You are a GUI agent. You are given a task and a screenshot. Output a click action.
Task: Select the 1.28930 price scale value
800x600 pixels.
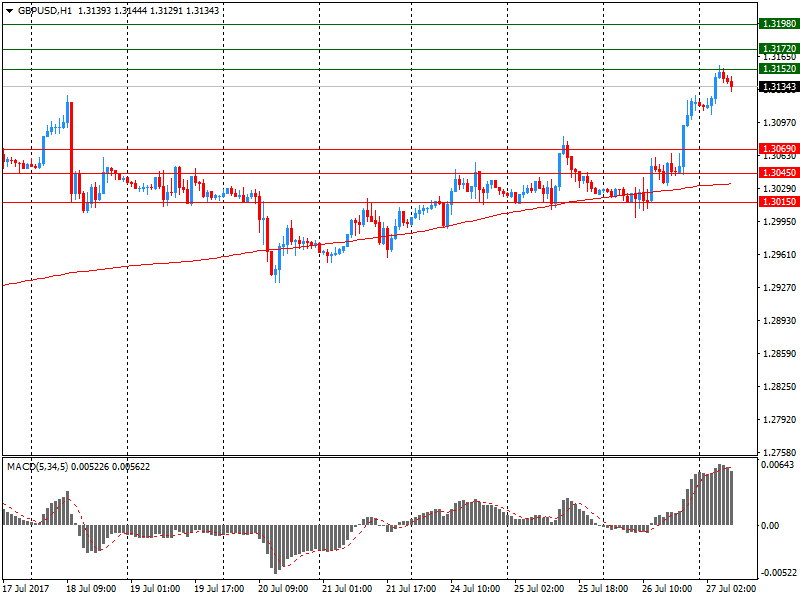tap(779, 320)
